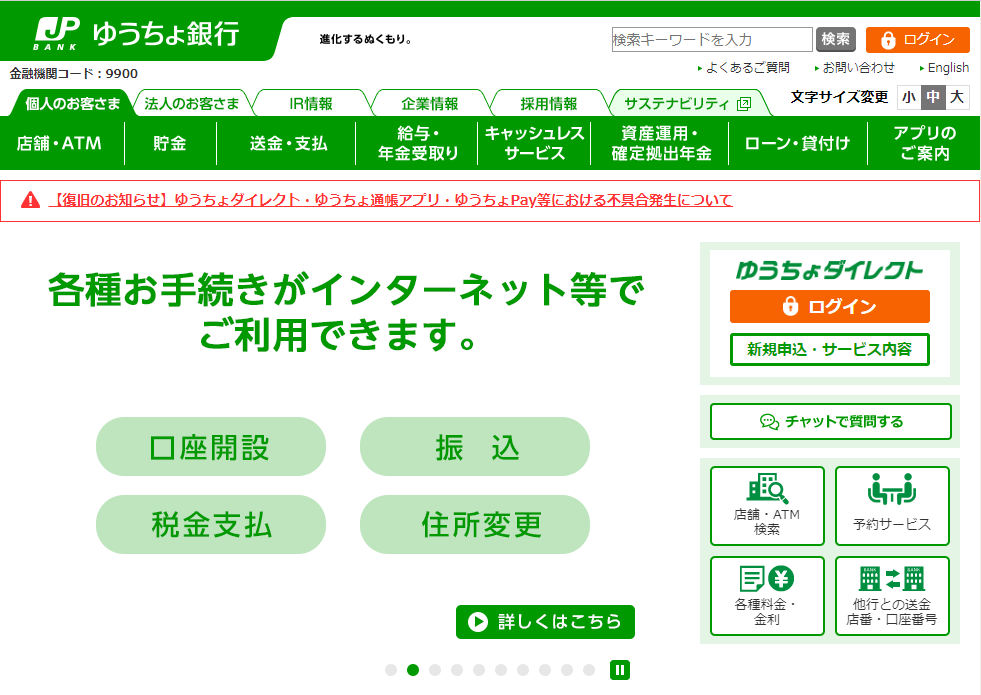
Task: Click the 振込 pill
Action: pos(475,447)
